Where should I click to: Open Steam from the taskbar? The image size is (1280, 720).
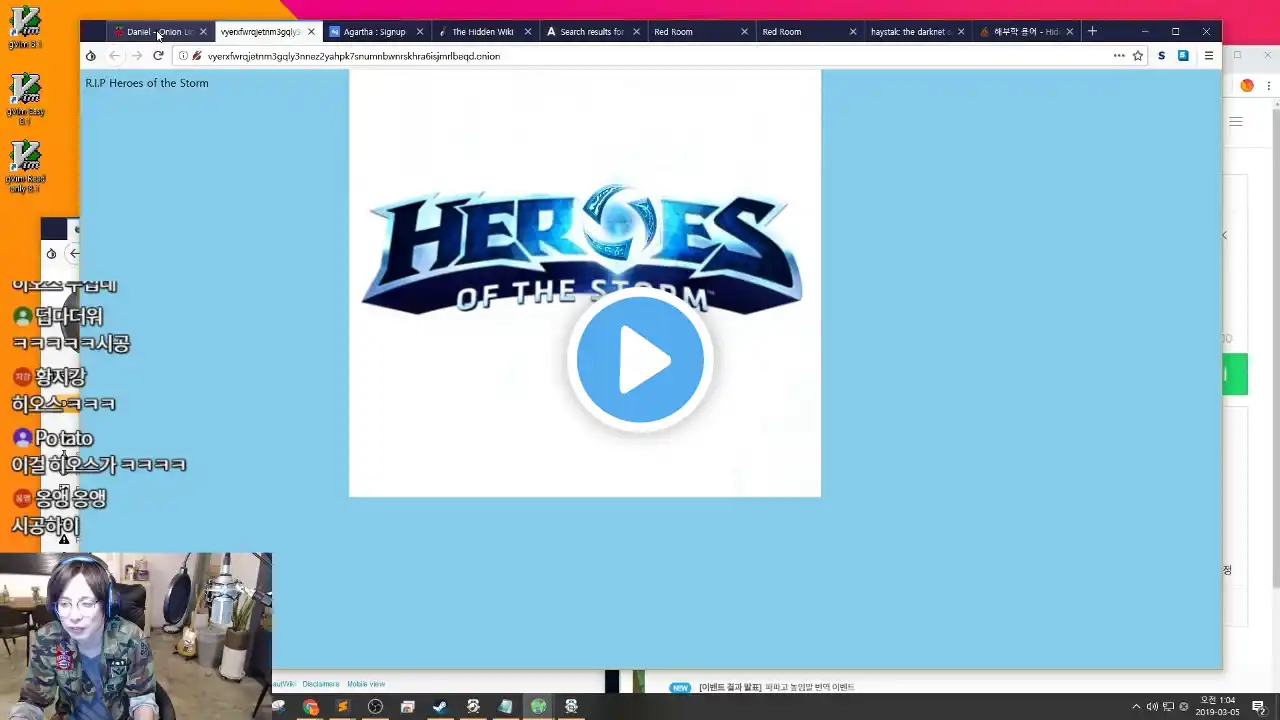click(x=439, y=707)
